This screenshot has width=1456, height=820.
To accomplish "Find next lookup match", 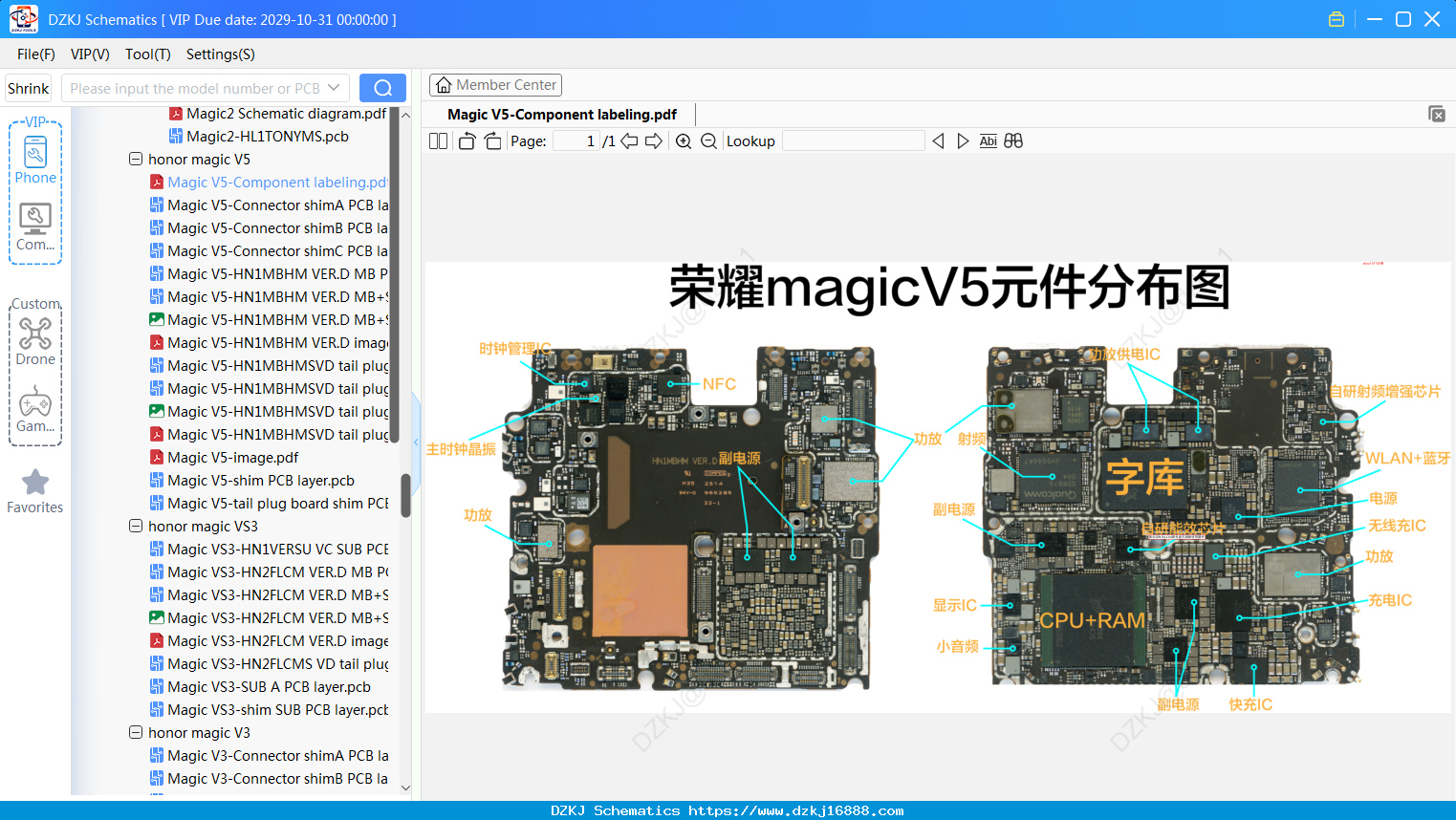I will point(963,141).
